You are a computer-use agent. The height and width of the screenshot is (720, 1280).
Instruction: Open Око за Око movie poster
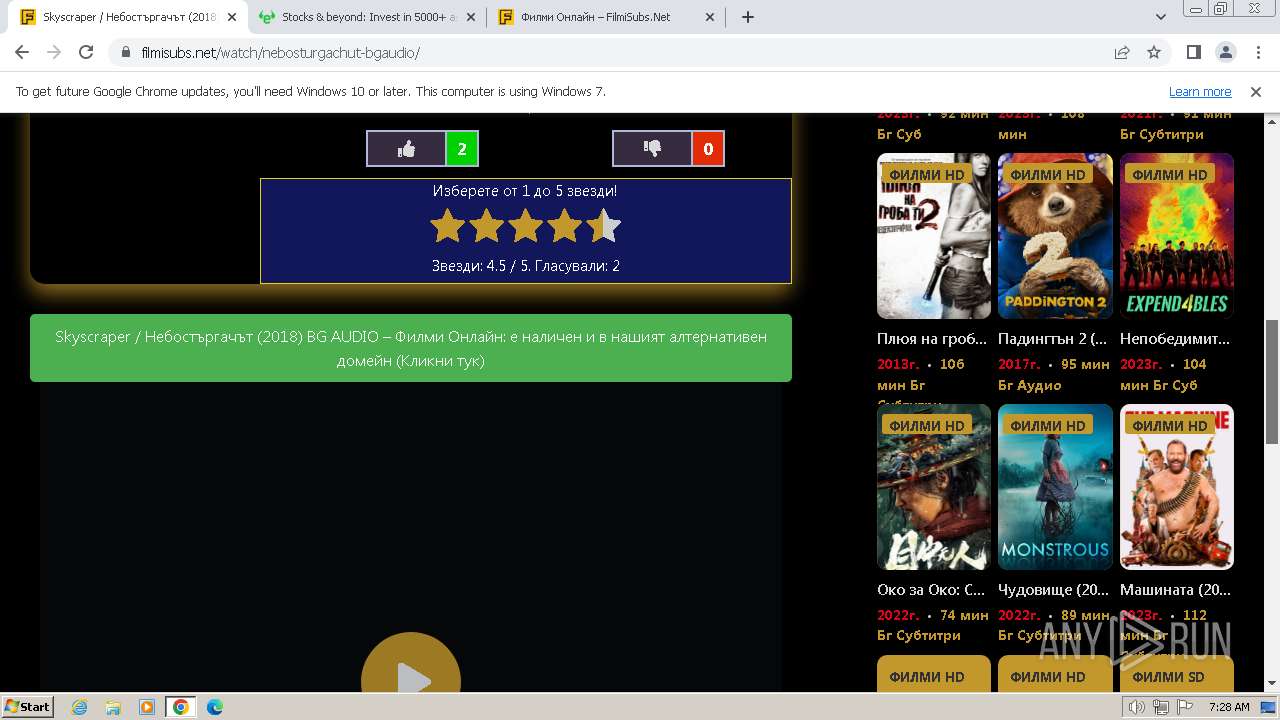click(934, 487)
